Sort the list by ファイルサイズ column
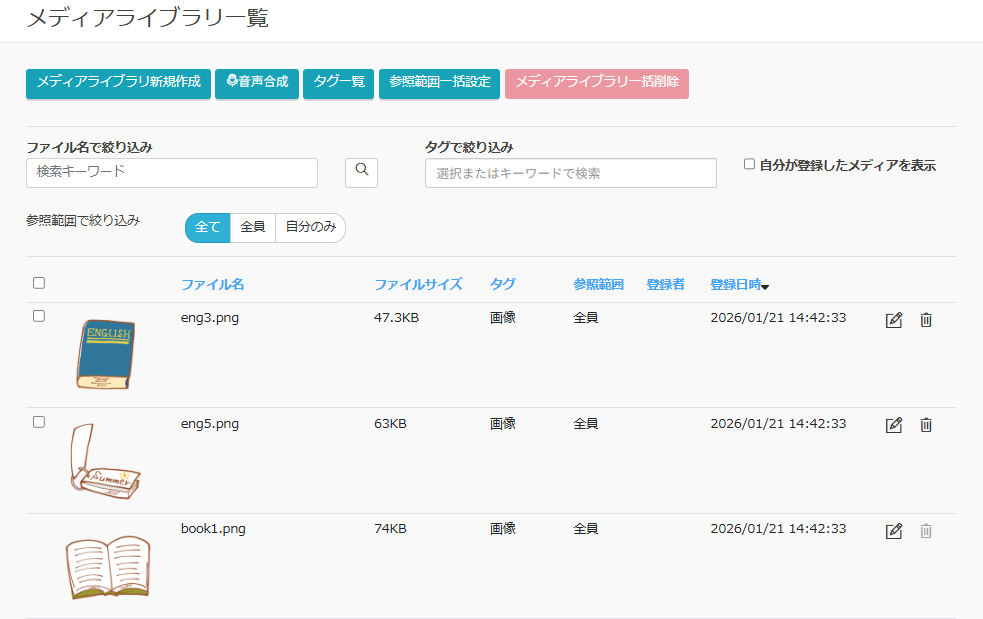The image size is (983, 619). click(418, 285)
